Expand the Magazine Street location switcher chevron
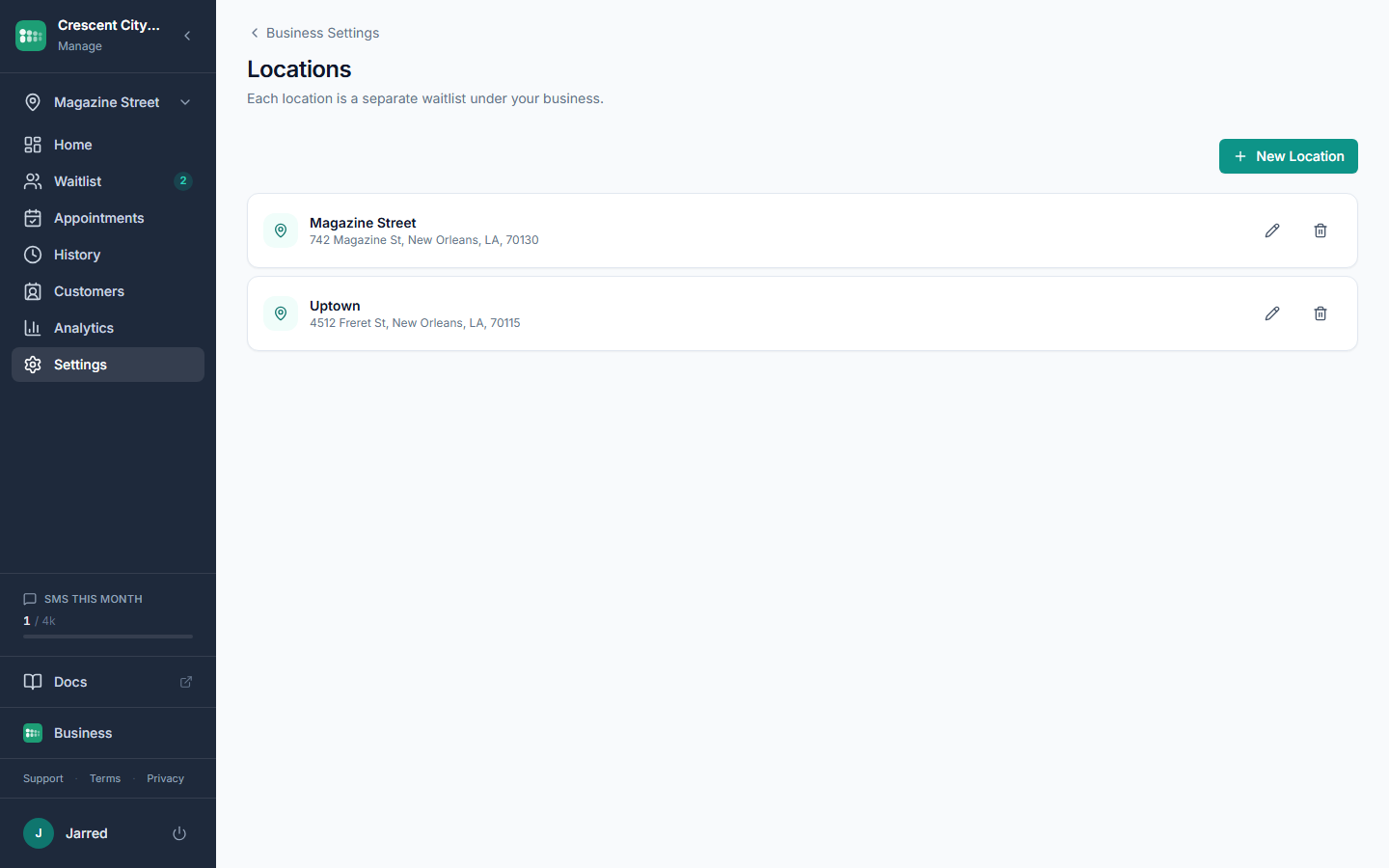 [185, 102]
